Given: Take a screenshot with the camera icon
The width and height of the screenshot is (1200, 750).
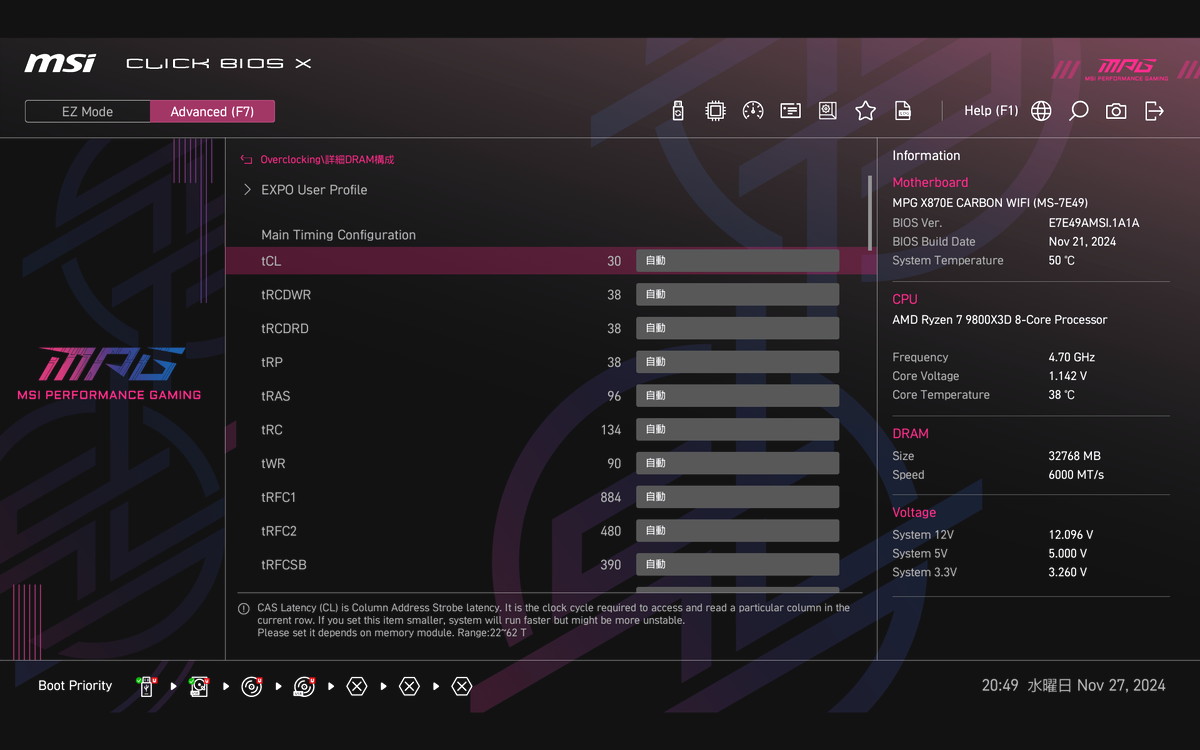Looking at the screenshot, I should pos(1116,111).
